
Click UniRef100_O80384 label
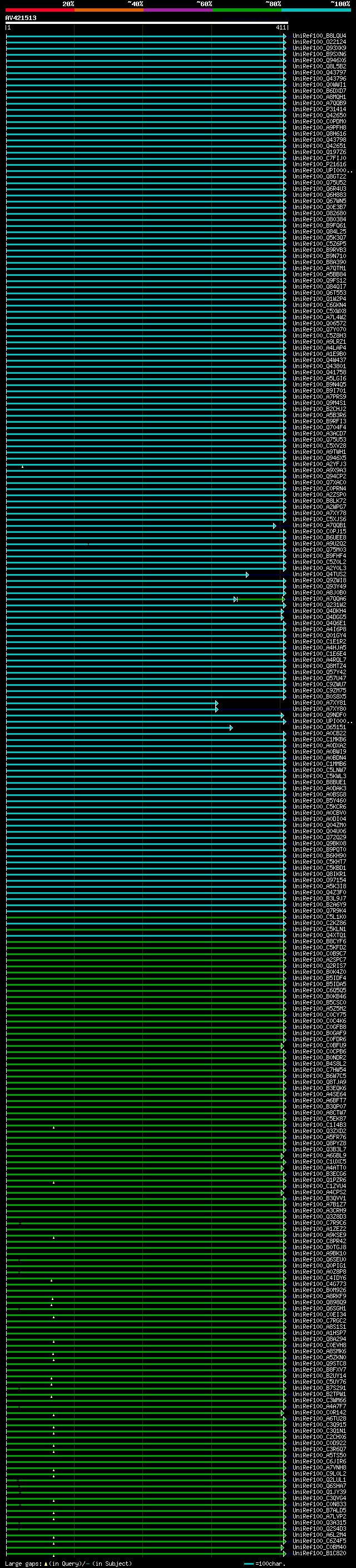tap(319, 219)
